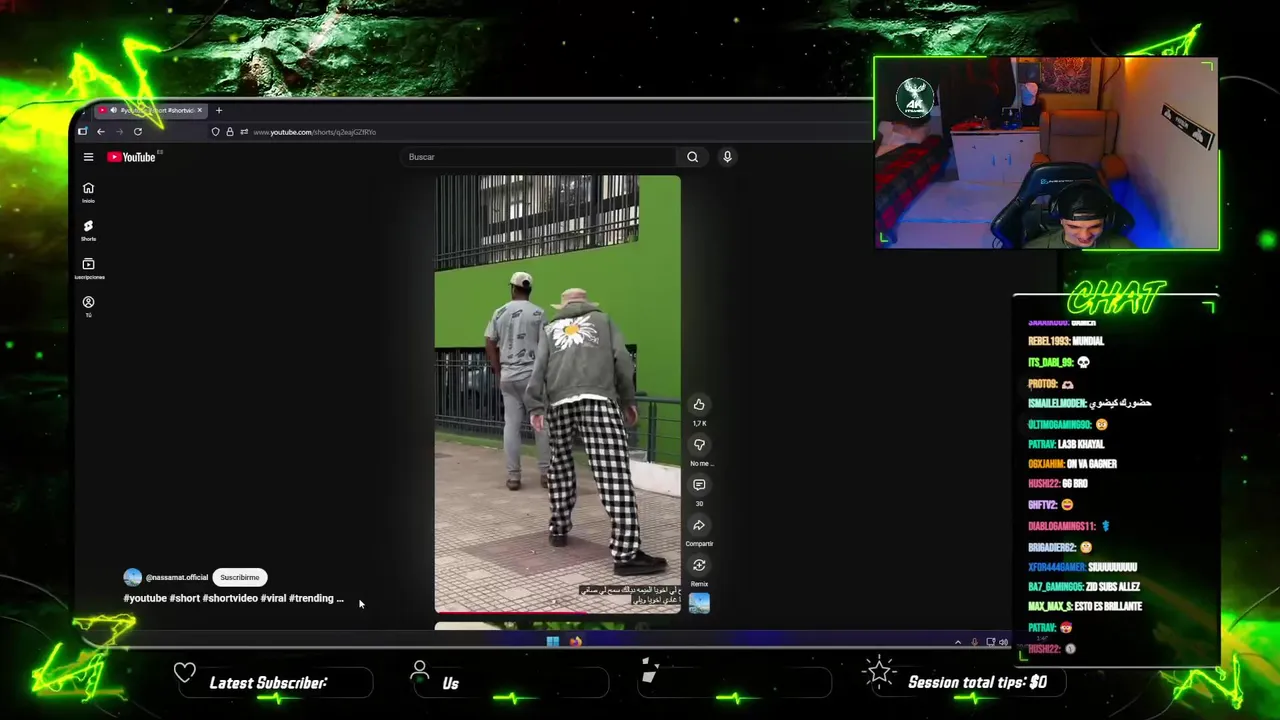Open the Windows Start button

tap(552, 642)
